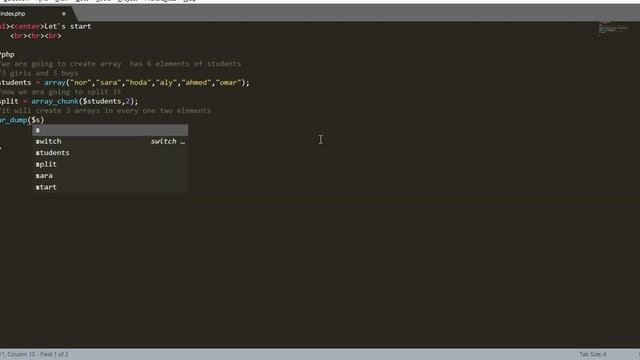The image size is (640, 360).
Task: Click the "Let`s start" heading text
Action: (68, 26)
